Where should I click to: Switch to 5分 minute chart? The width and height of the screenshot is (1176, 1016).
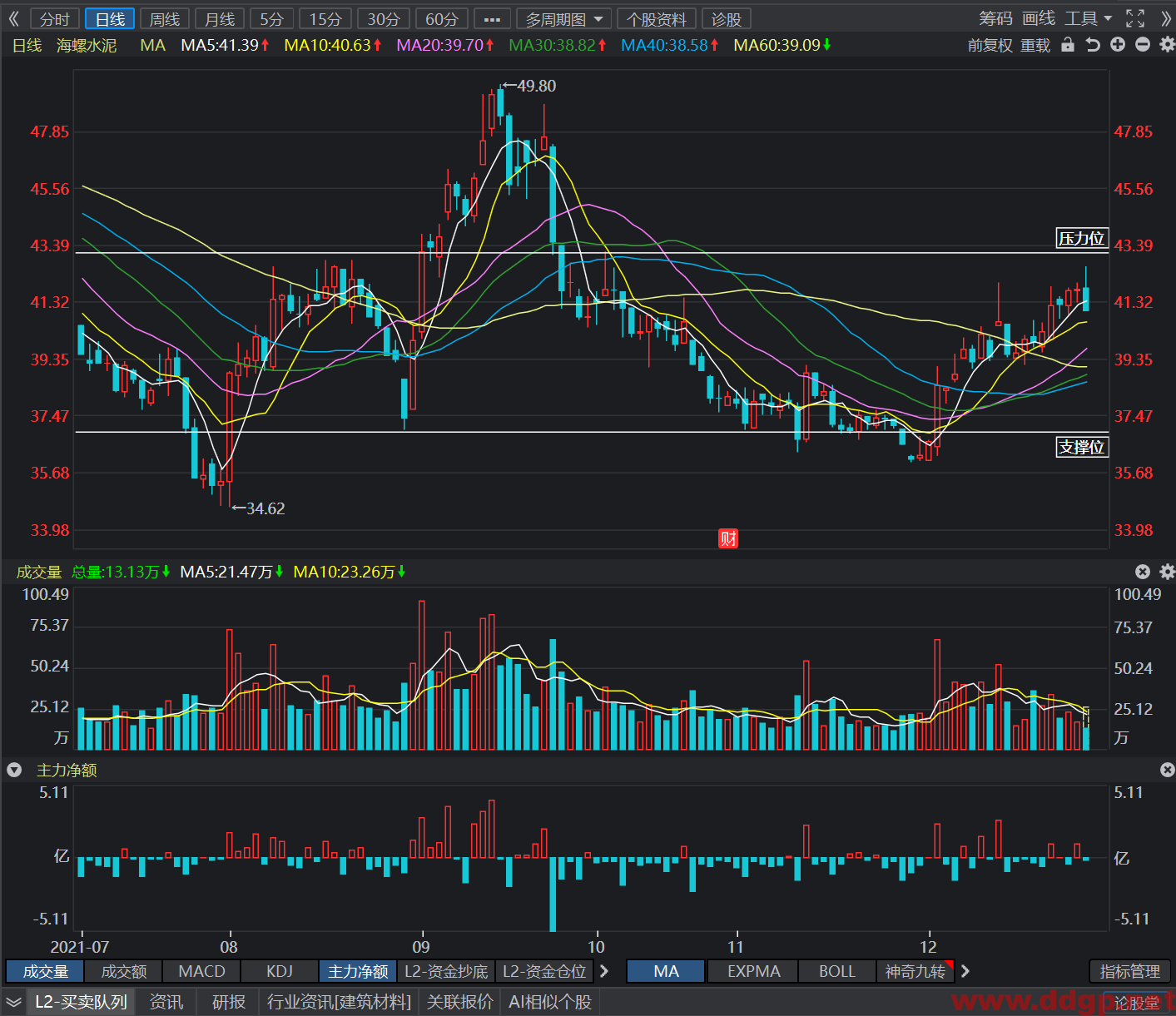coord(272,18)
